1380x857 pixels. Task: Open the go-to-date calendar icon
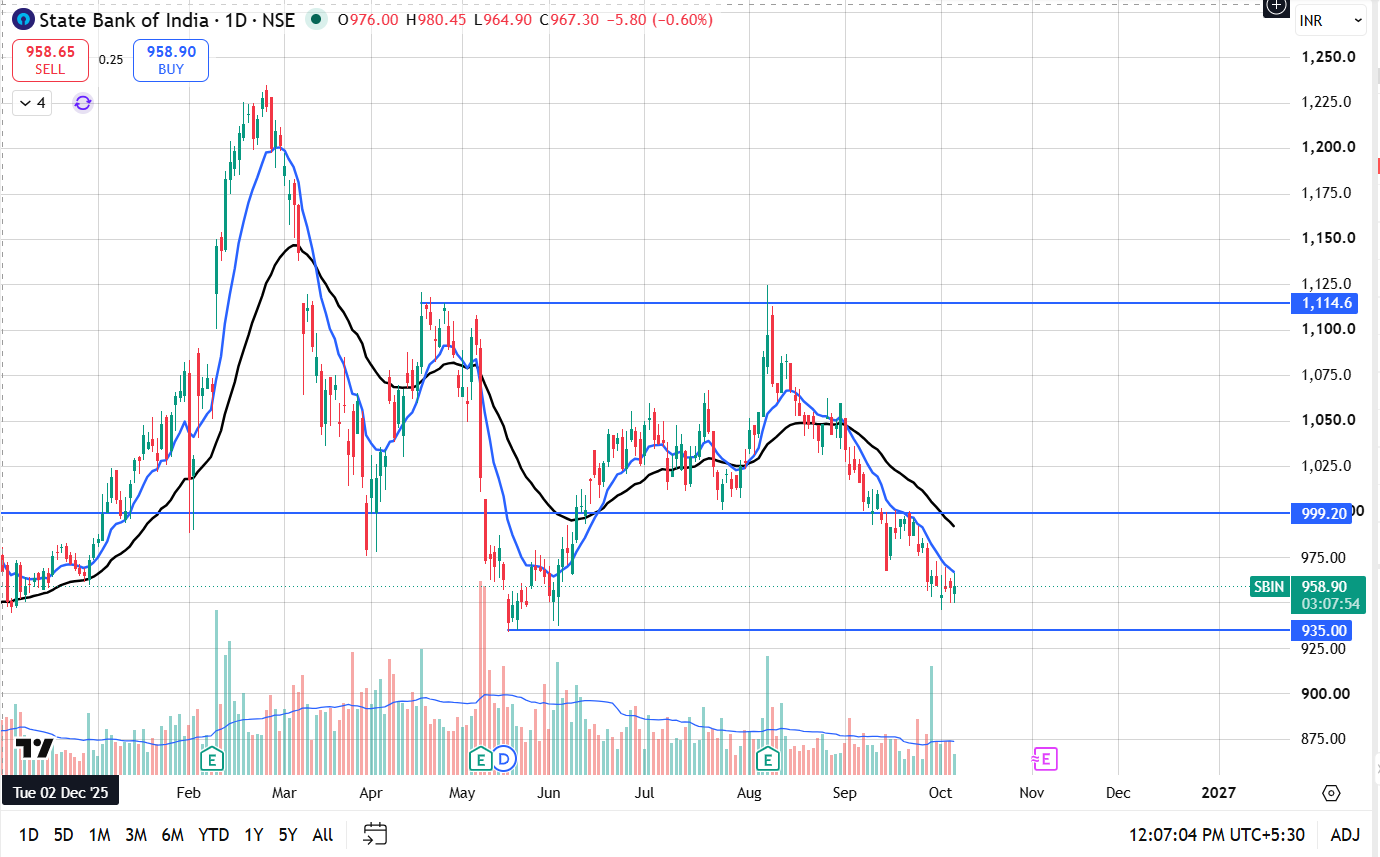(x=375, y=833)
